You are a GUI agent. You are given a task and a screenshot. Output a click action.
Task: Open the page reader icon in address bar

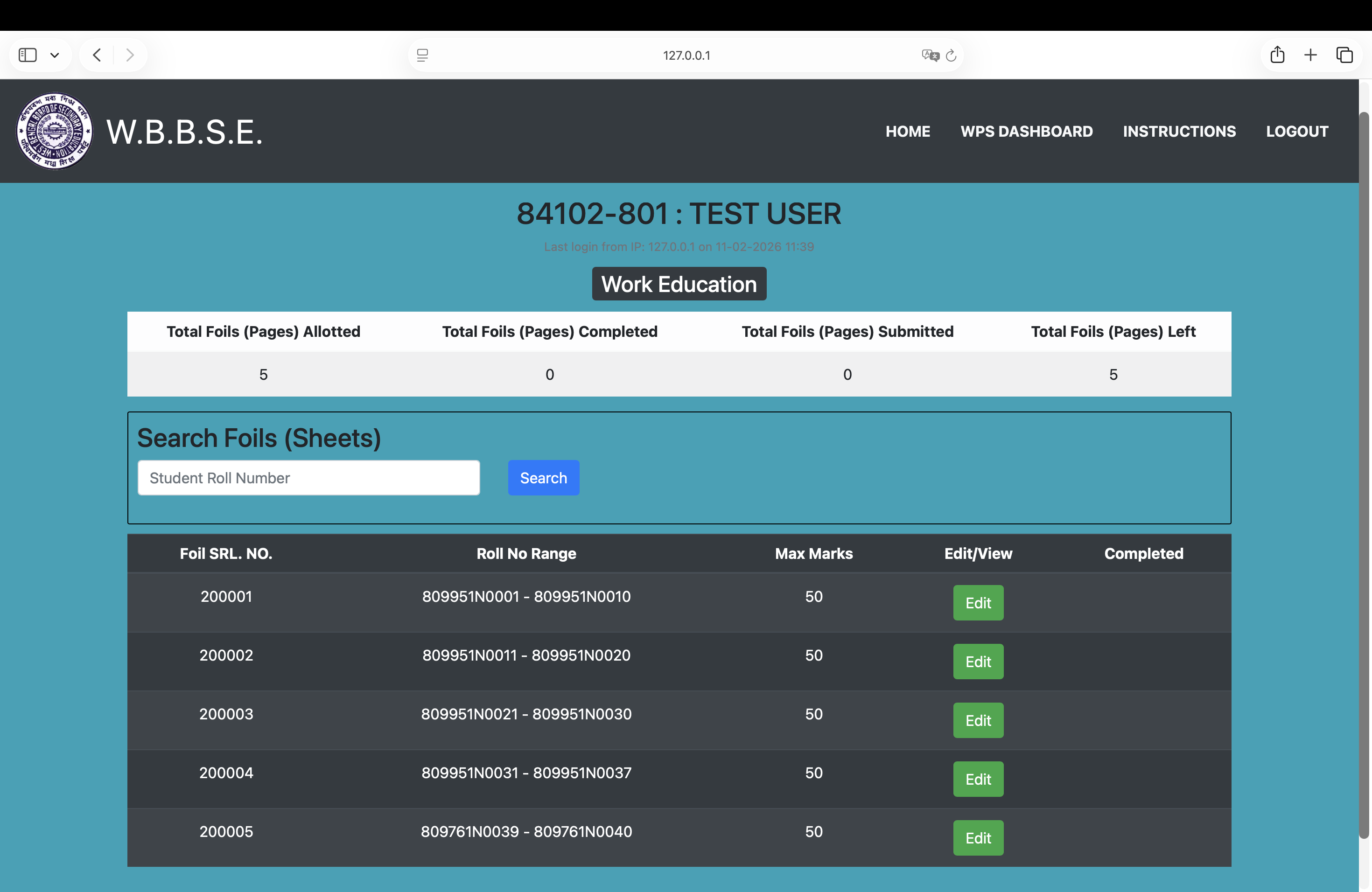pos(422,56)
